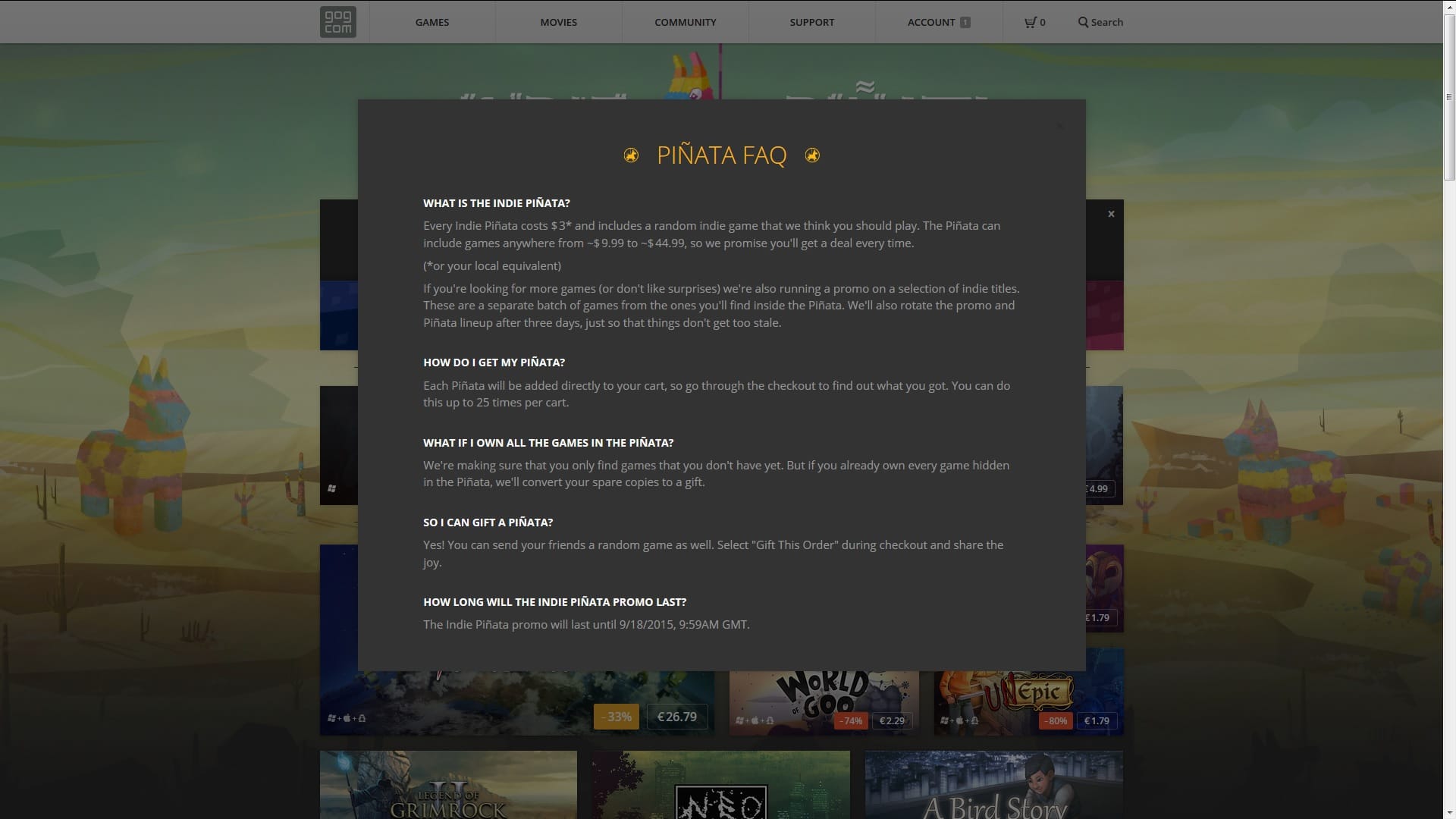Screen dimensions: 1456x819
Task: Open Legend of Grimrock II game tile
Action: pyautogui.click(x=448, y=785)
